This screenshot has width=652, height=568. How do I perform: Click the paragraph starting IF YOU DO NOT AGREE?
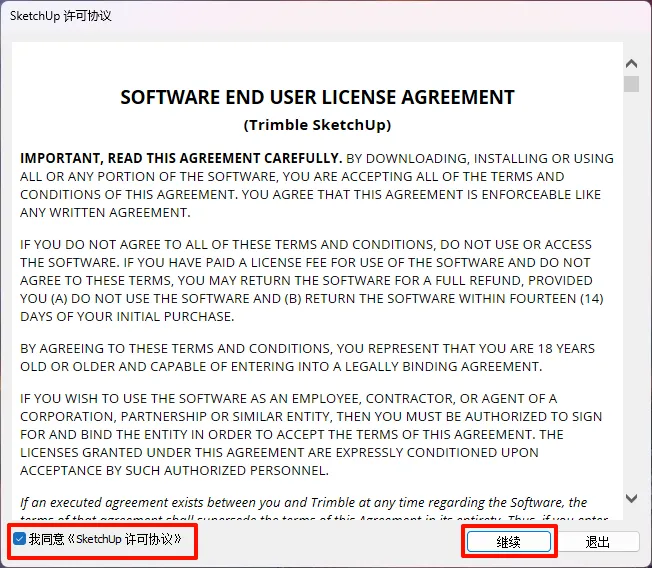[x=312, y=280]
